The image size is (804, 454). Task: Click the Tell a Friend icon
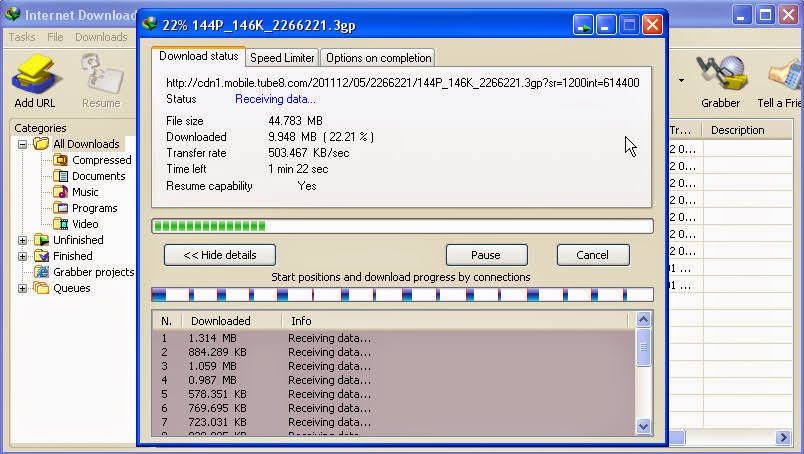click(784, 75)
